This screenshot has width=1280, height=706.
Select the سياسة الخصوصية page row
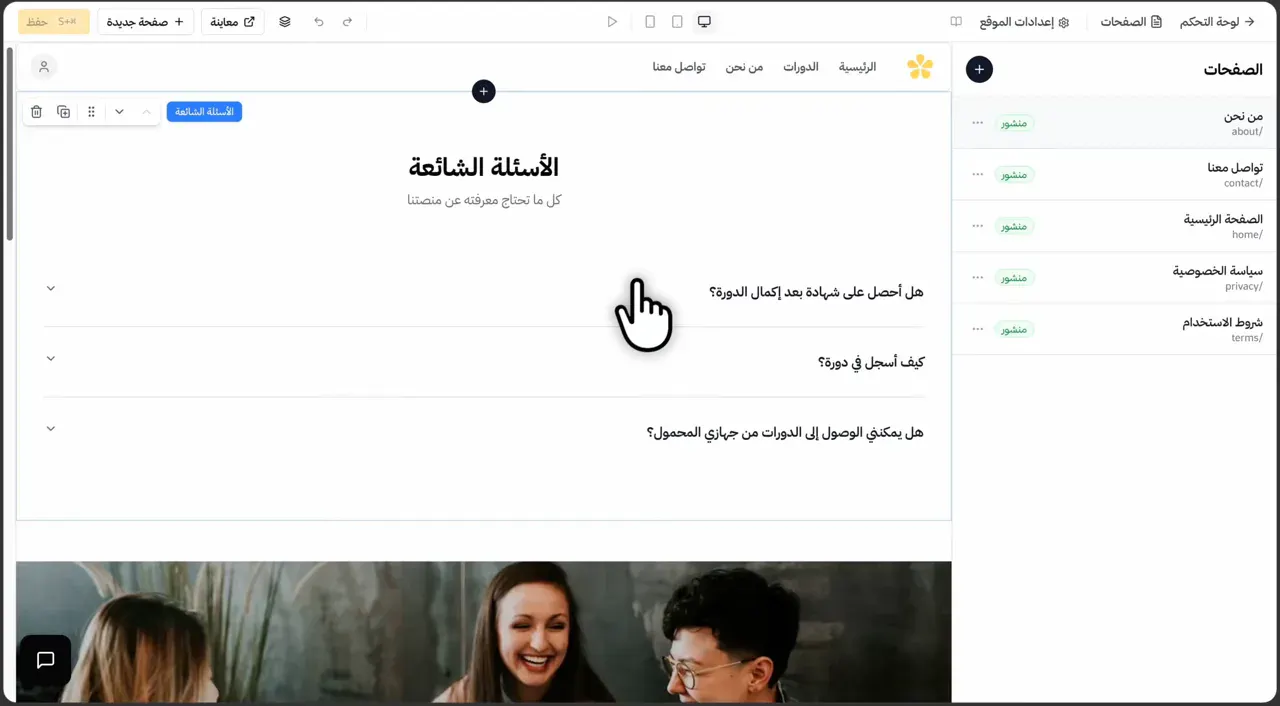point(1116,277)
